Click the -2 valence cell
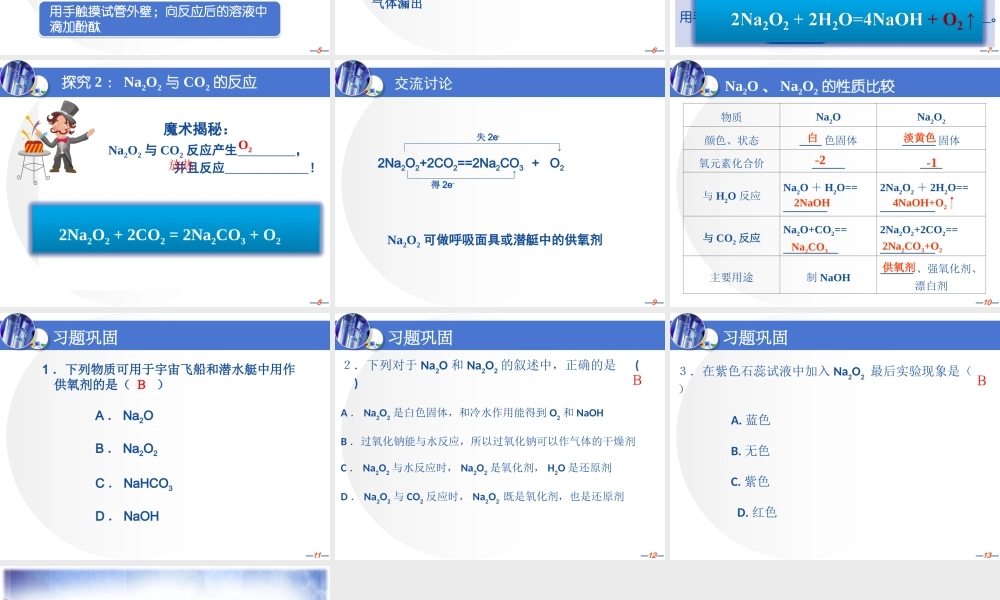Screen dimensions: 1000x600 [828, 162]
